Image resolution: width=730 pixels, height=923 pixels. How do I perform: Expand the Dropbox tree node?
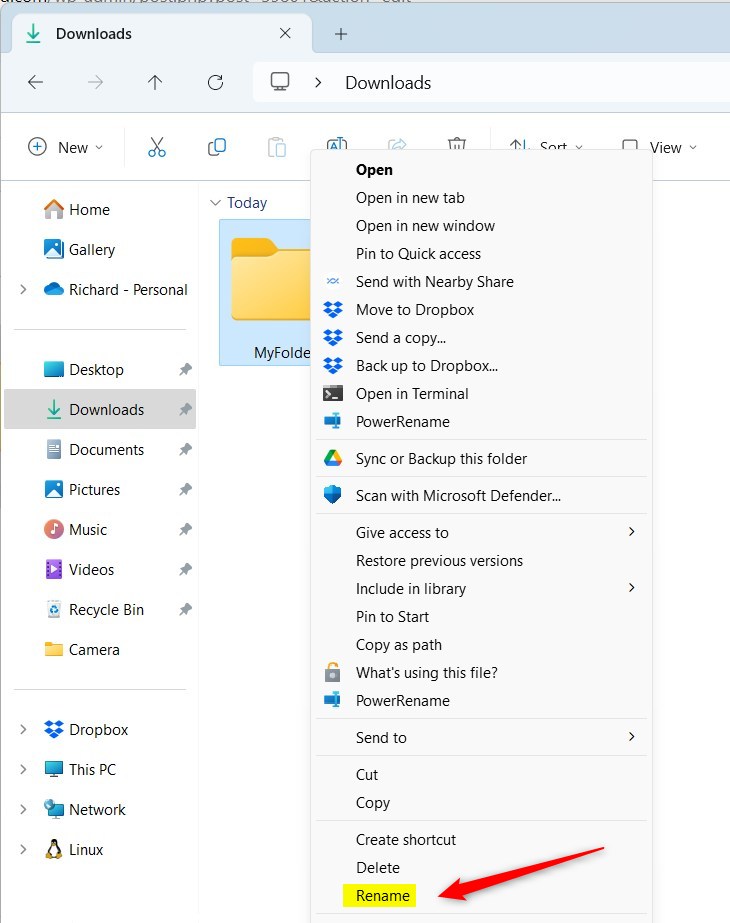(24, 730)
